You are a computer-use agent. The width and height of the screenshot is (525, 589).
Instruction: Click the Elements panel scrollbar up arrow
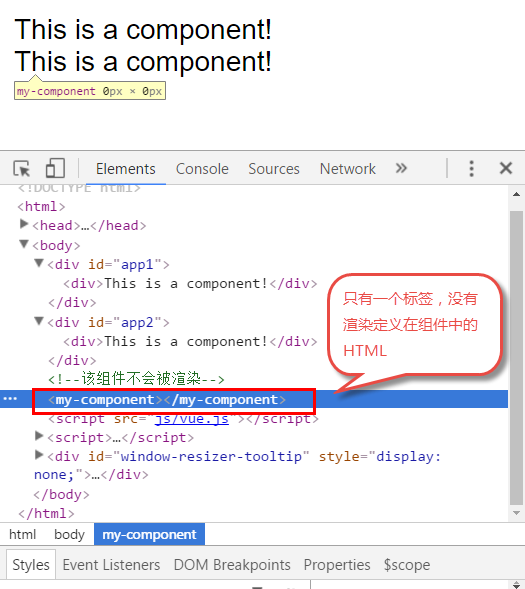(516, 194)
